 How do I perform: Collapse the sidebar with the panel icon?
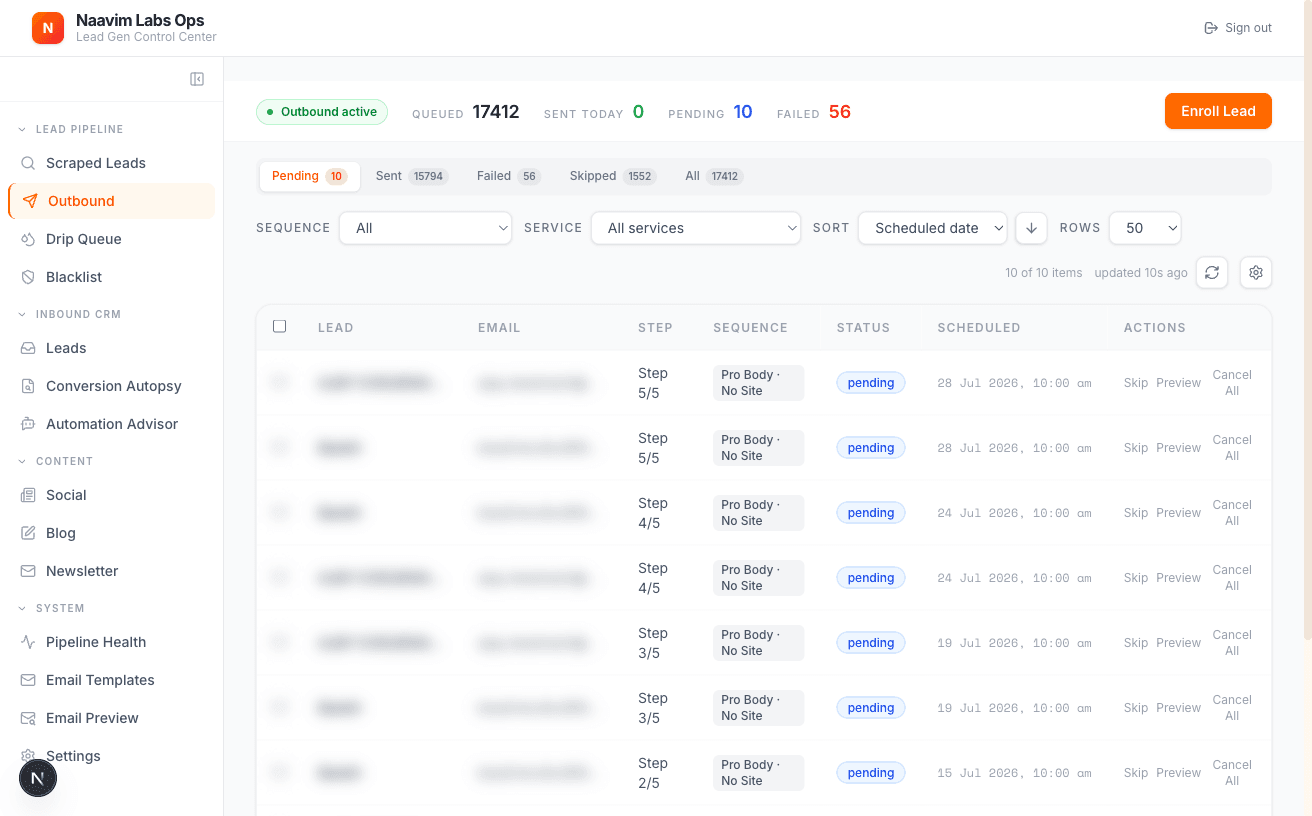197,79
